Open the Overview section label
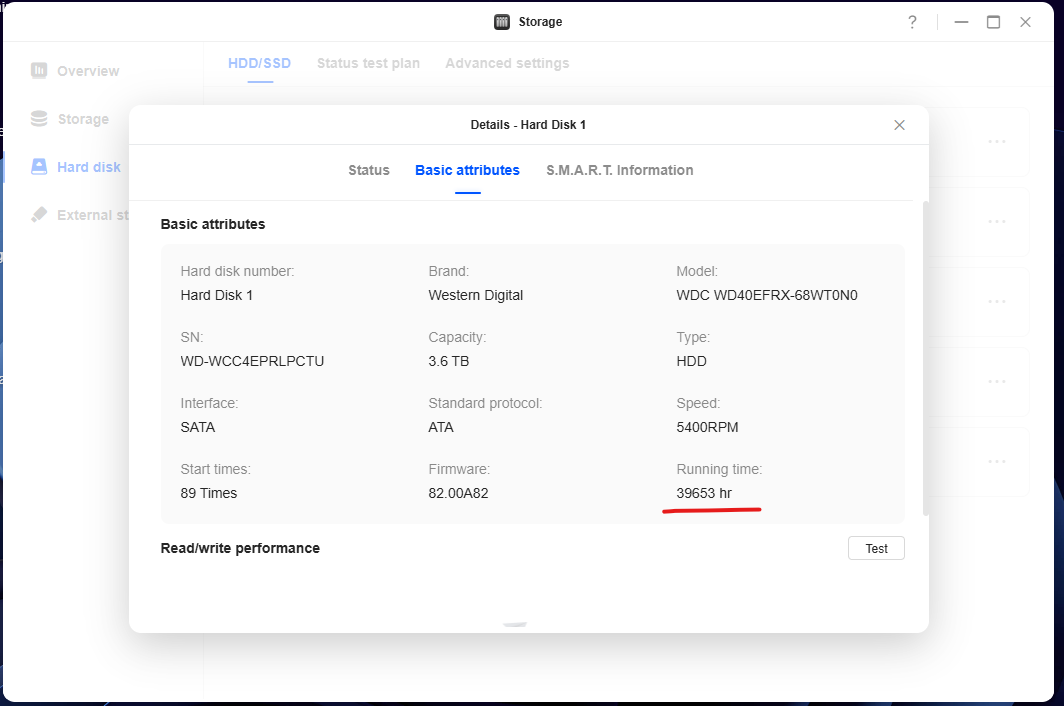1064x706 pixels. (88, 71)
